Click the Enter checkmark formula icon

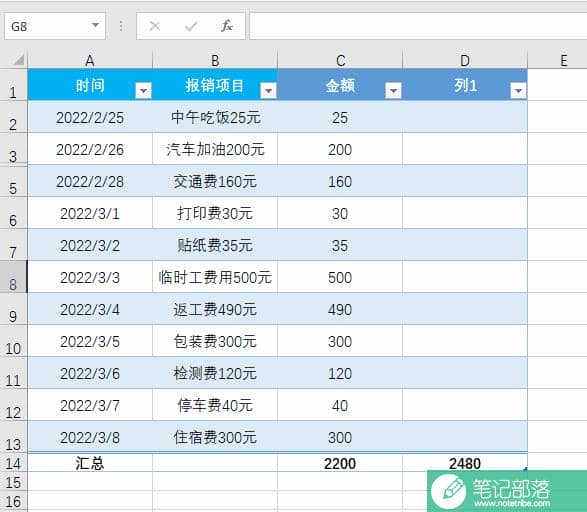pyautogui.click(x=191, y=26)
